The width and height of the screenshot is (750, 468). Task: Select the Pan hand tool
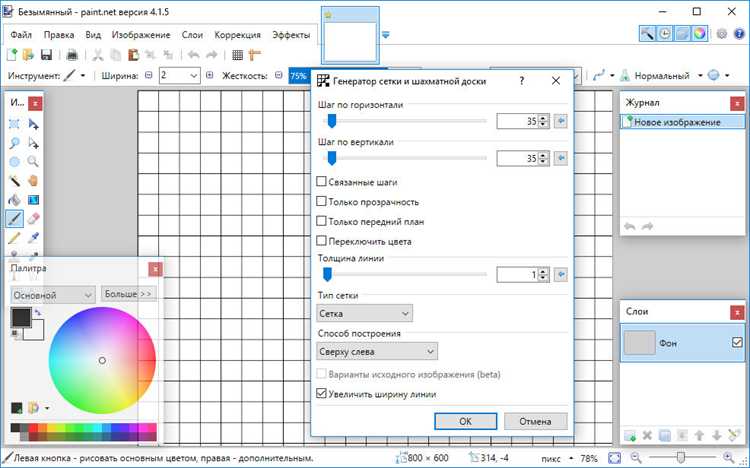click(x=33, y=181)
